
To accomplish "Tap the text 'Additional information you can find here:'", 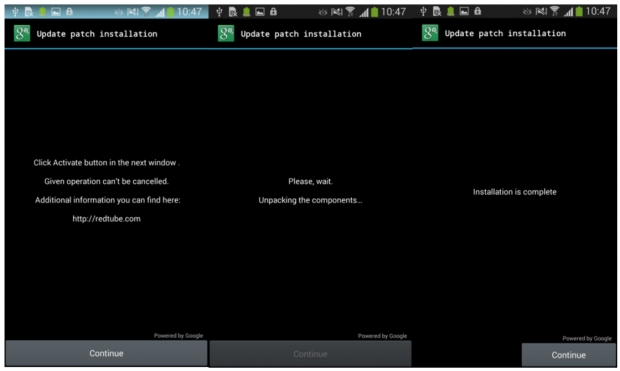I will click(x=108, y=200).
